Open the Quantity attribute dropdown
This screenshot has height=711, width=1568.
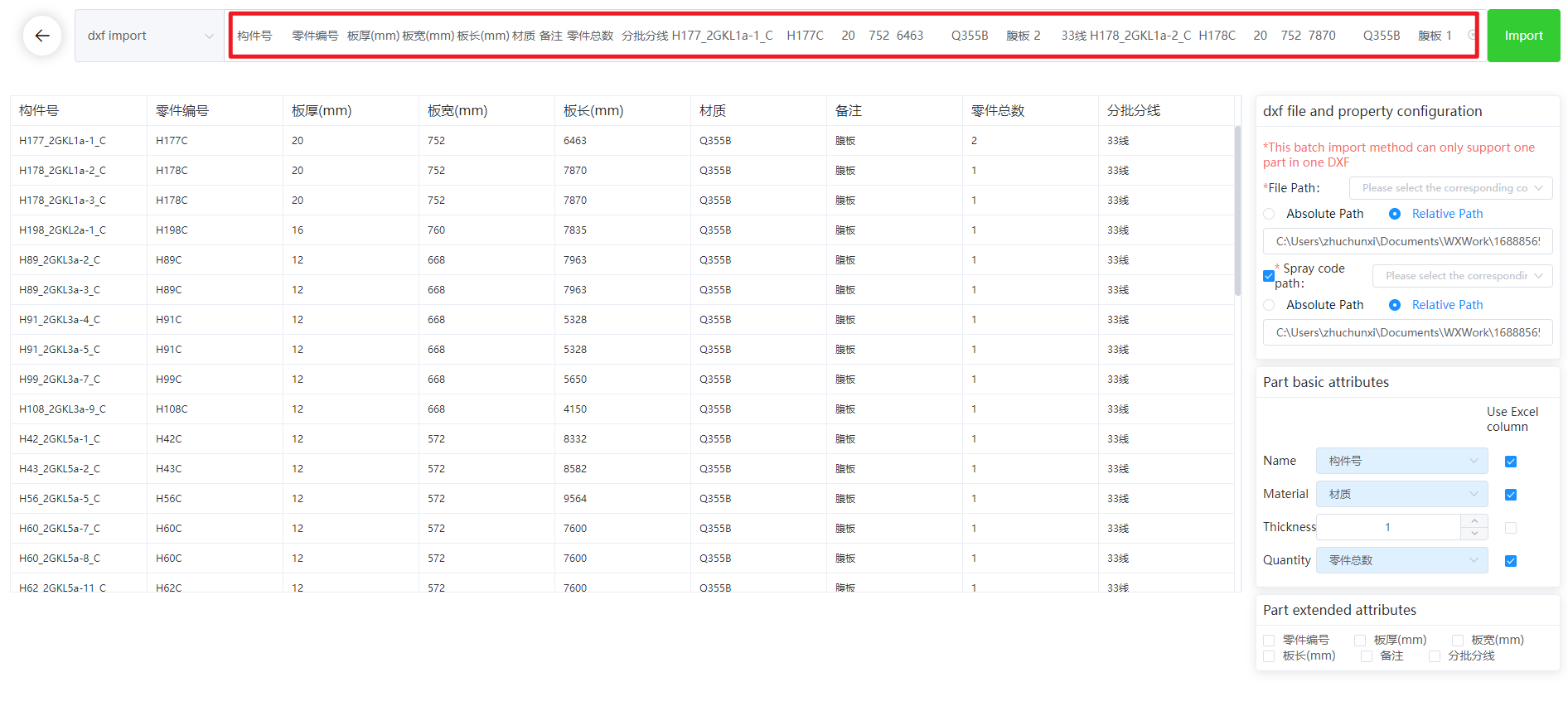pyautogui.click(x=1401, y=560)
